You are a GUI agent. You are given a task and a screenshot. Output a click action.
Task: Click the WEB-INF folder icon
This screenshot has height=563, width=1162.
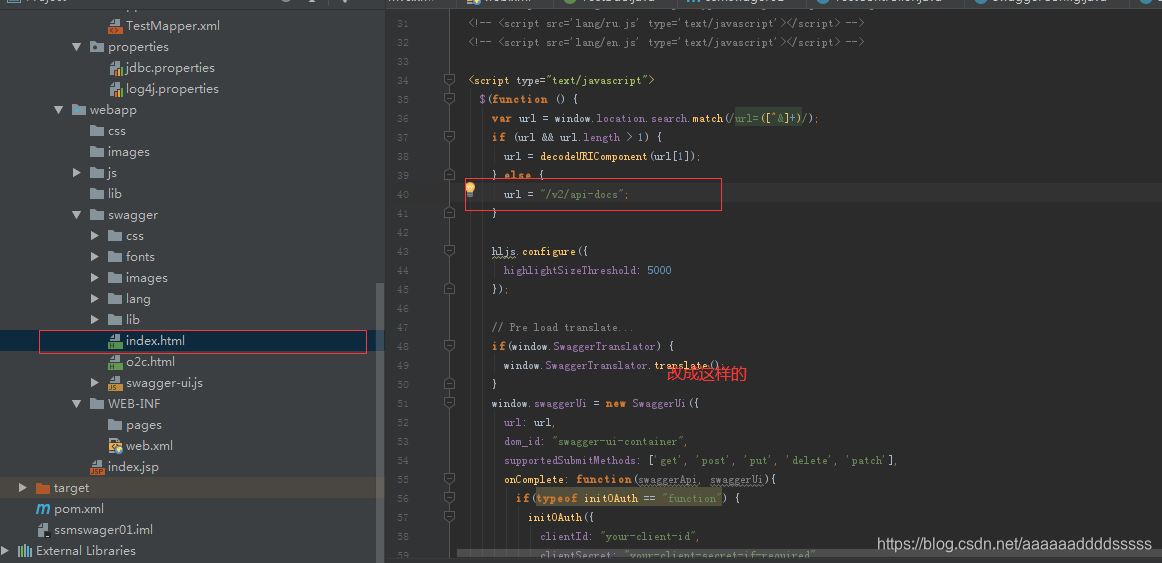(96, 404)
